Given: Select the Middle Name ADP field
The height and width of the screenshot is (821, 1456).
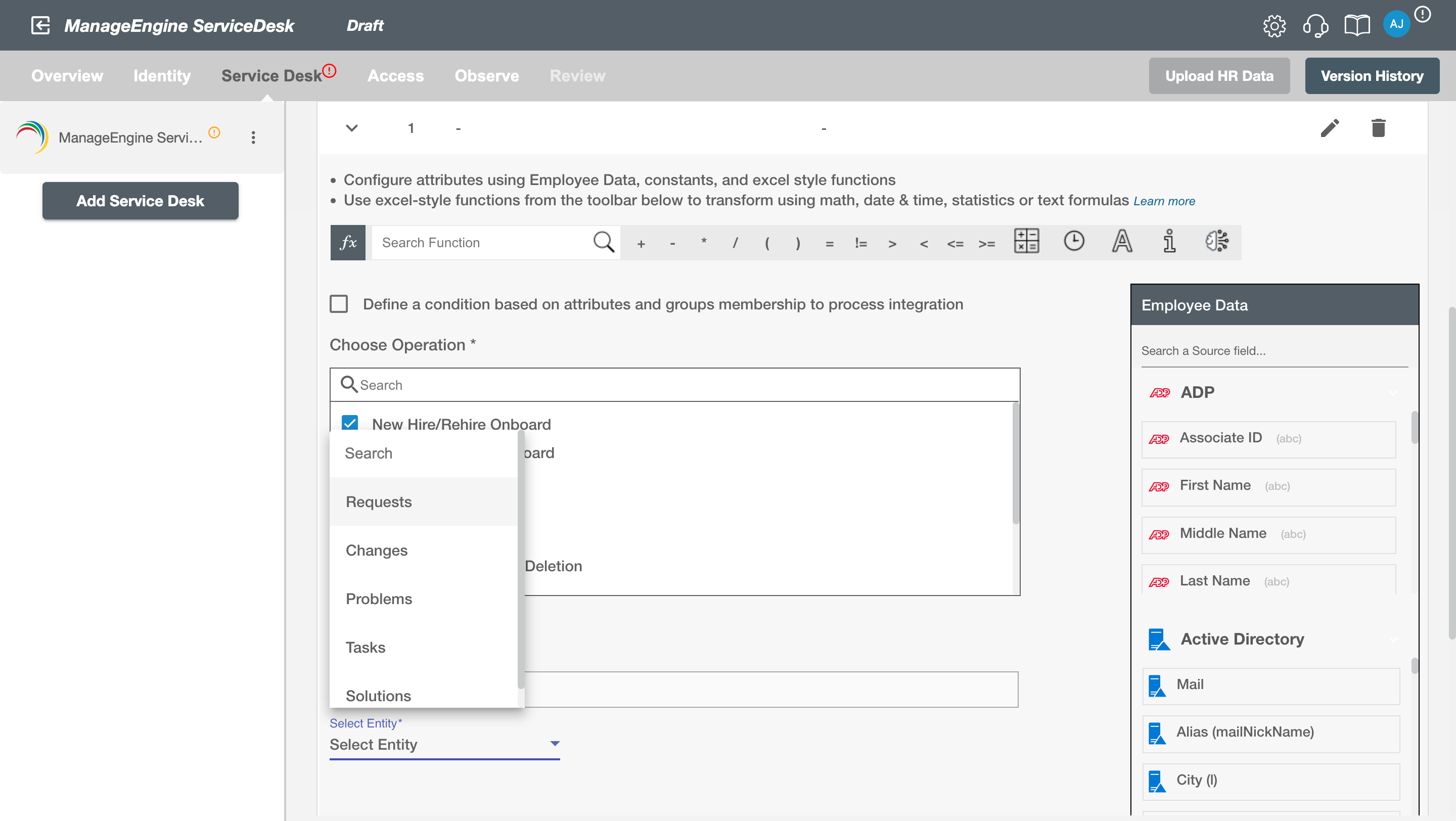Looking at the screenshot, I should coord(1268,534).
